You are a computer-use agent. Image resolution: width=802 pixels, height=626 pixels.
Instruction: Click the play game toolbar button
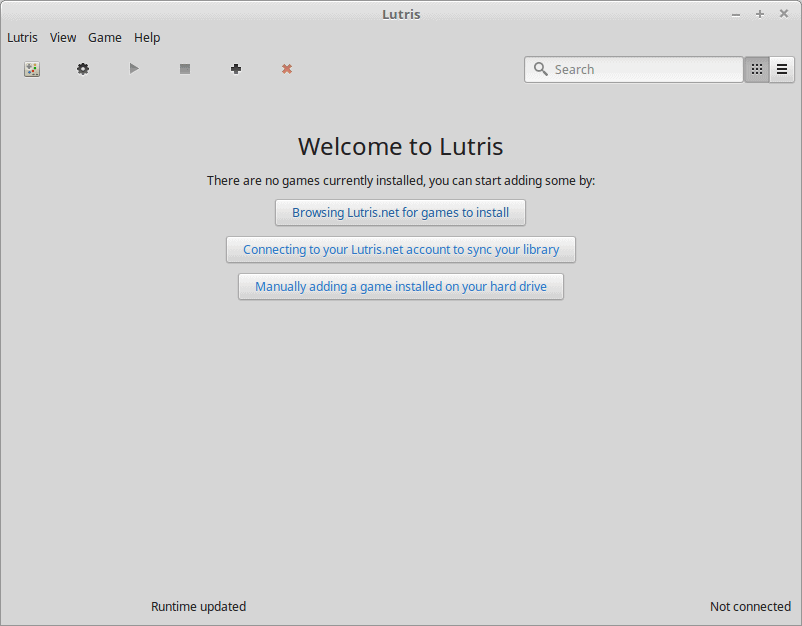(134, 69)
